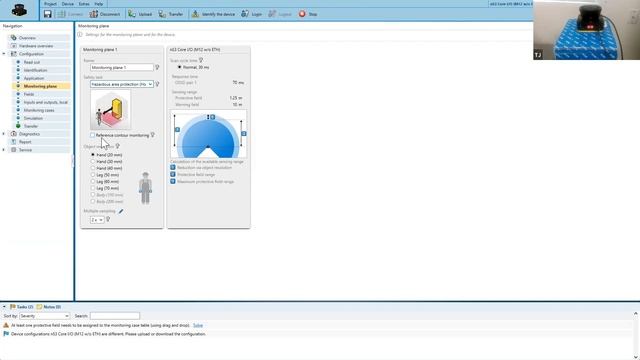Click the scanner device logo icon
640x360 pixels.
[19, 10]
